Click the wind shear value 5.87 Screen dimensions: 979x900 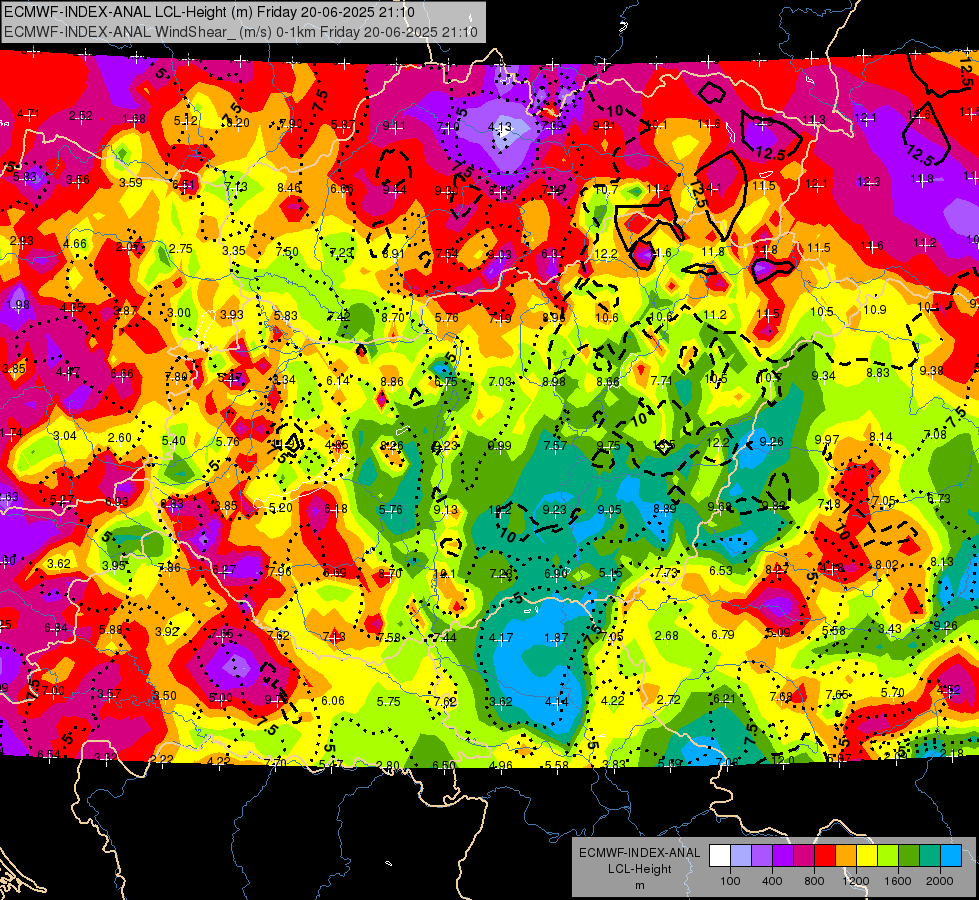click(343, 125)
